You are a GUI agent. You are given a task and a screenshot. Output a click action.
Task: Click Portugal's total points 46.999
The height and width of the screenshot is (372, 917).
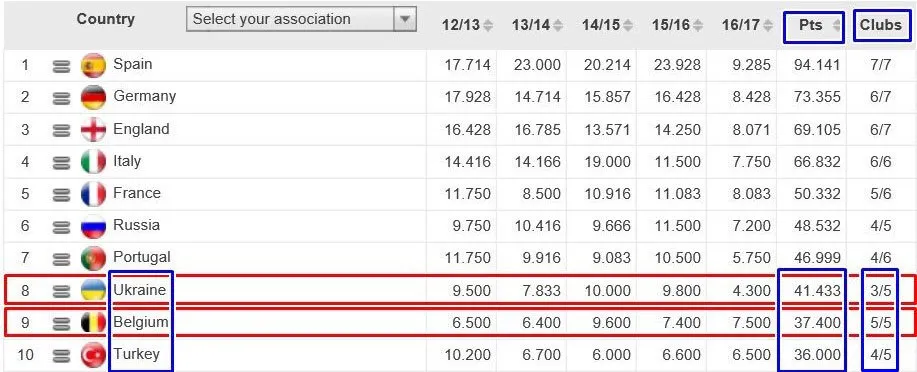(x=817, y=258)
